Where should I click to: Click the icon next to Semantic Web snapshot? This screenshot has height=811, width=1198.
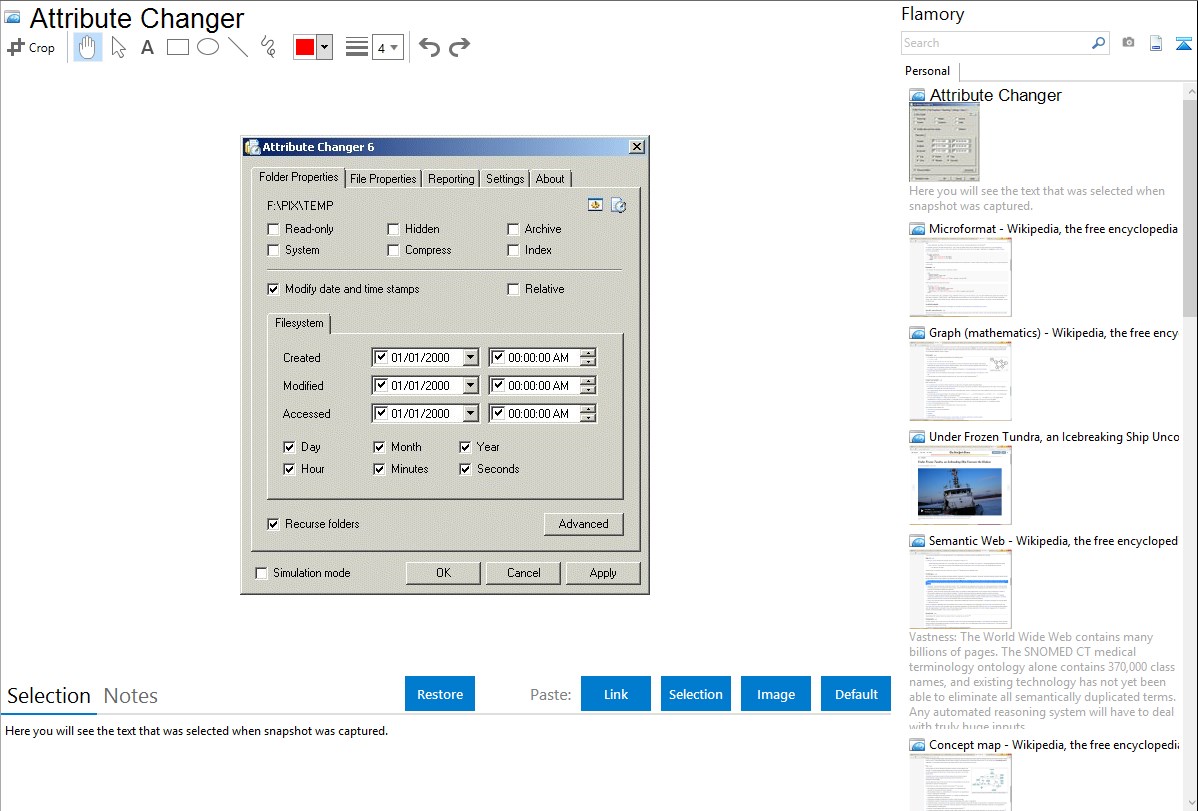click(917, 540)
